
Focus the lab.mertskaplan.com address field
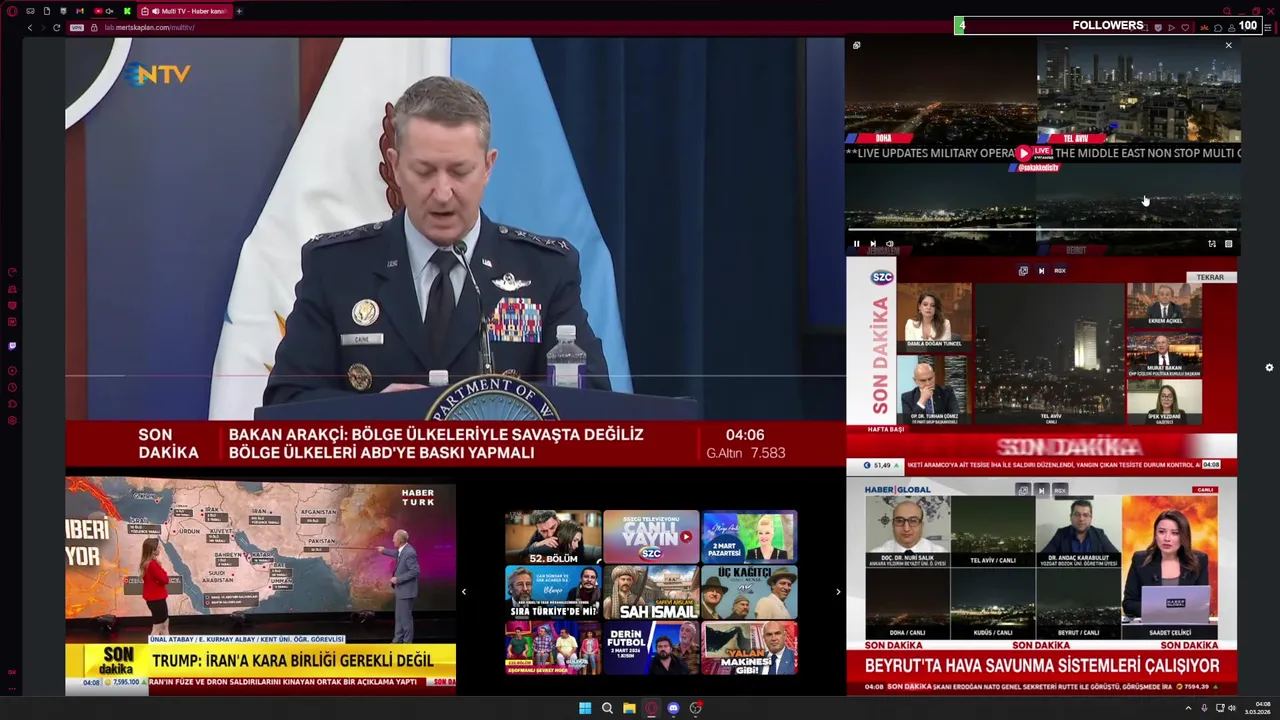point(149,27)
